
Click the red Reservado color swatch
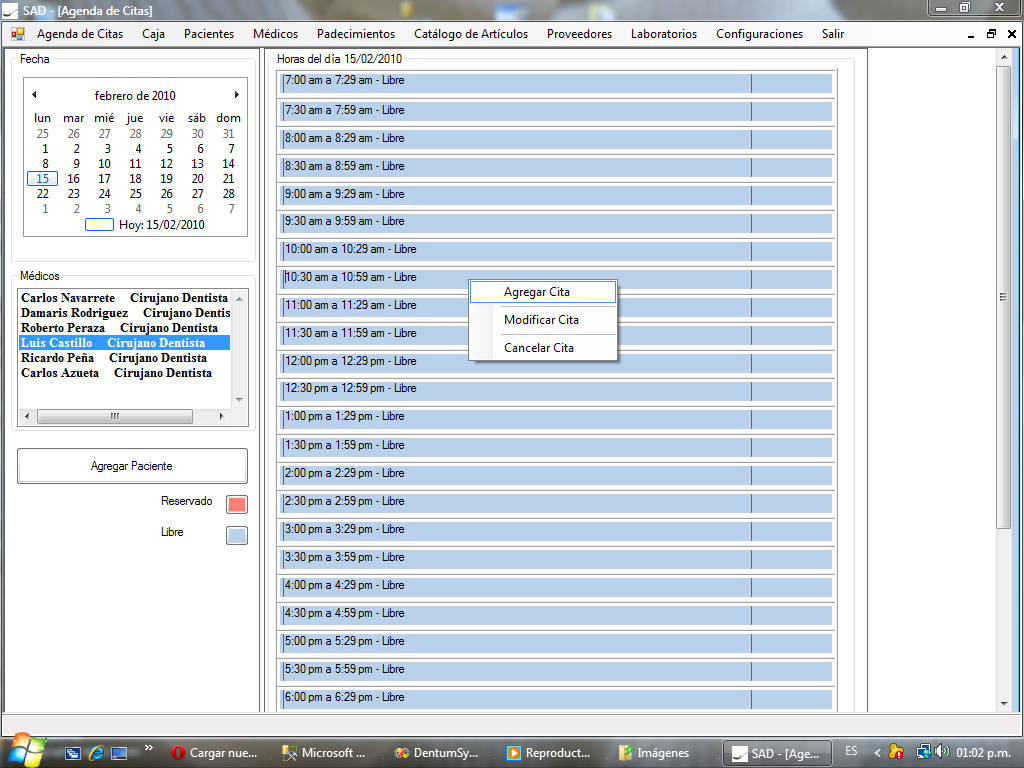237,504
